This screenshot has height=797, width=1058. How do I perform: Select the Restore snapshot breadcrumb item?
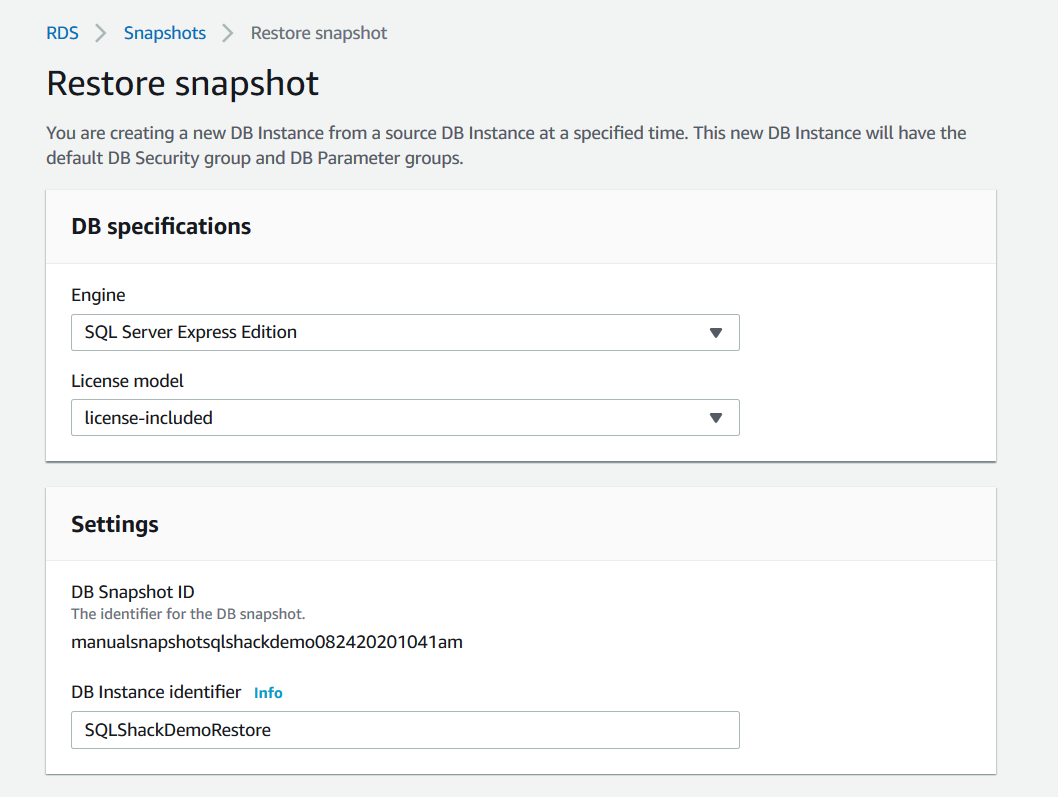coord(318,33)
